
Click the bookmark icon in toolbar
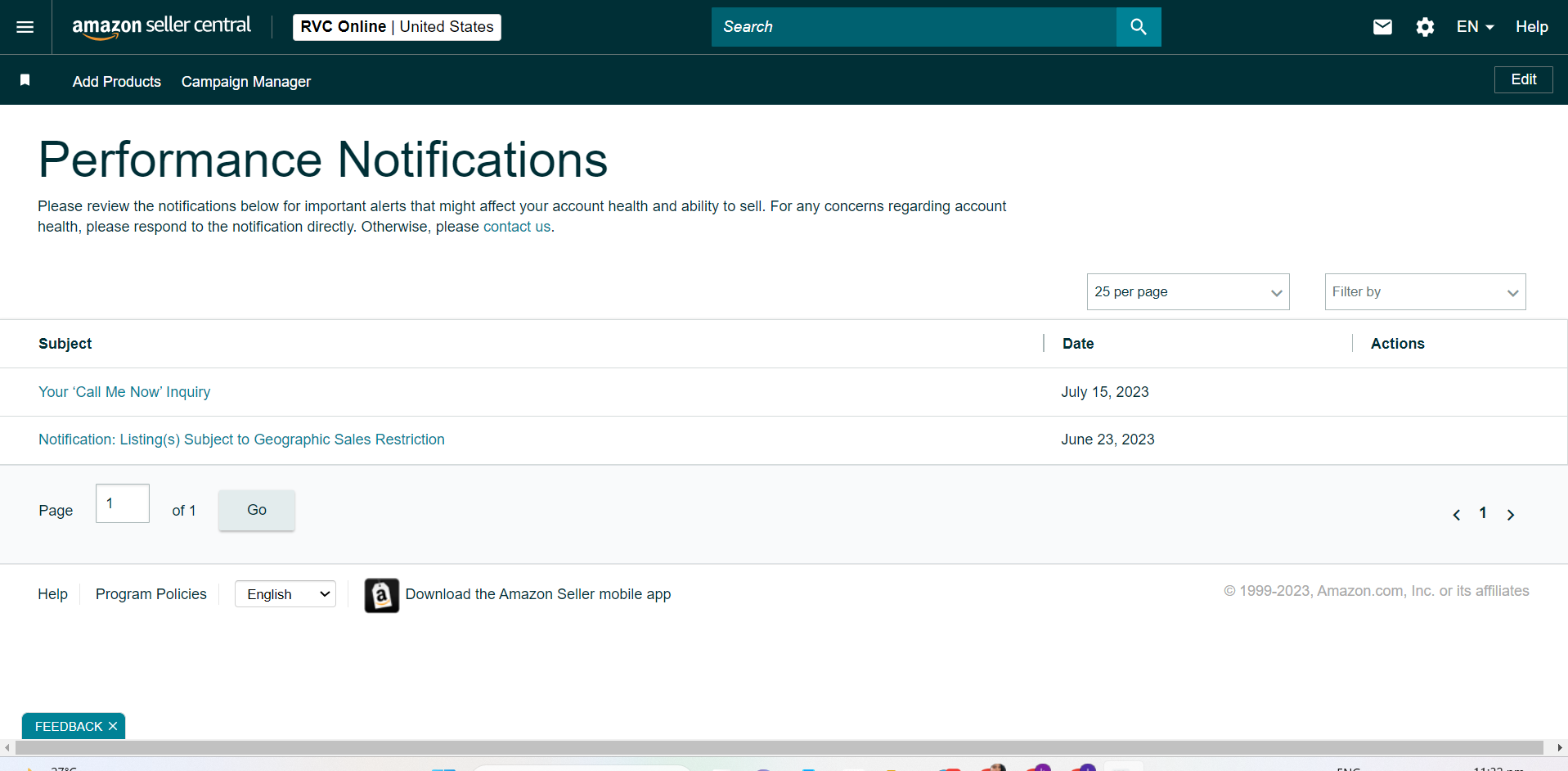click(25, 79)
